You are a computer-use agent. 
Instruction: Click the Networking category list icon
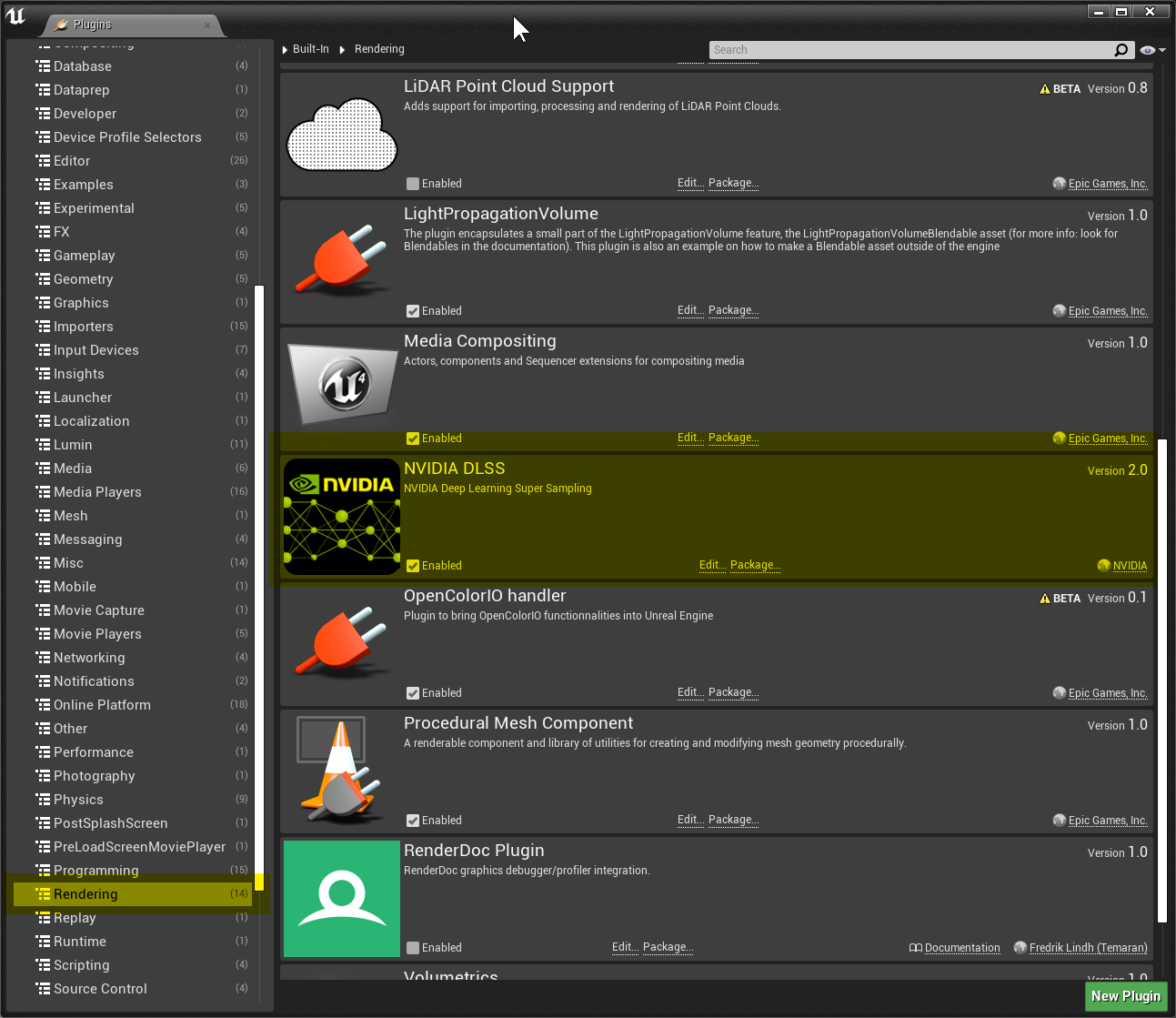click(43, 658)
